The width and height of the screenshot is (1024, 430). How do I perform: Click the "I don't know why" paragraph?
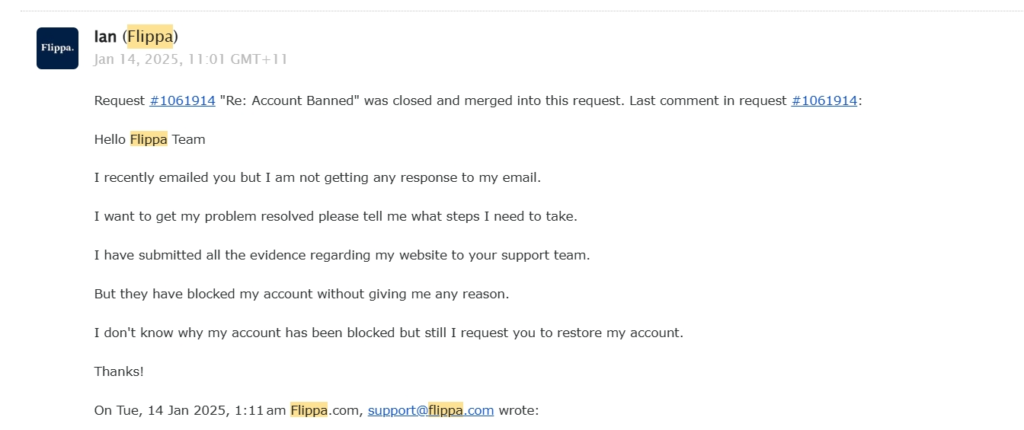point(388,332)
